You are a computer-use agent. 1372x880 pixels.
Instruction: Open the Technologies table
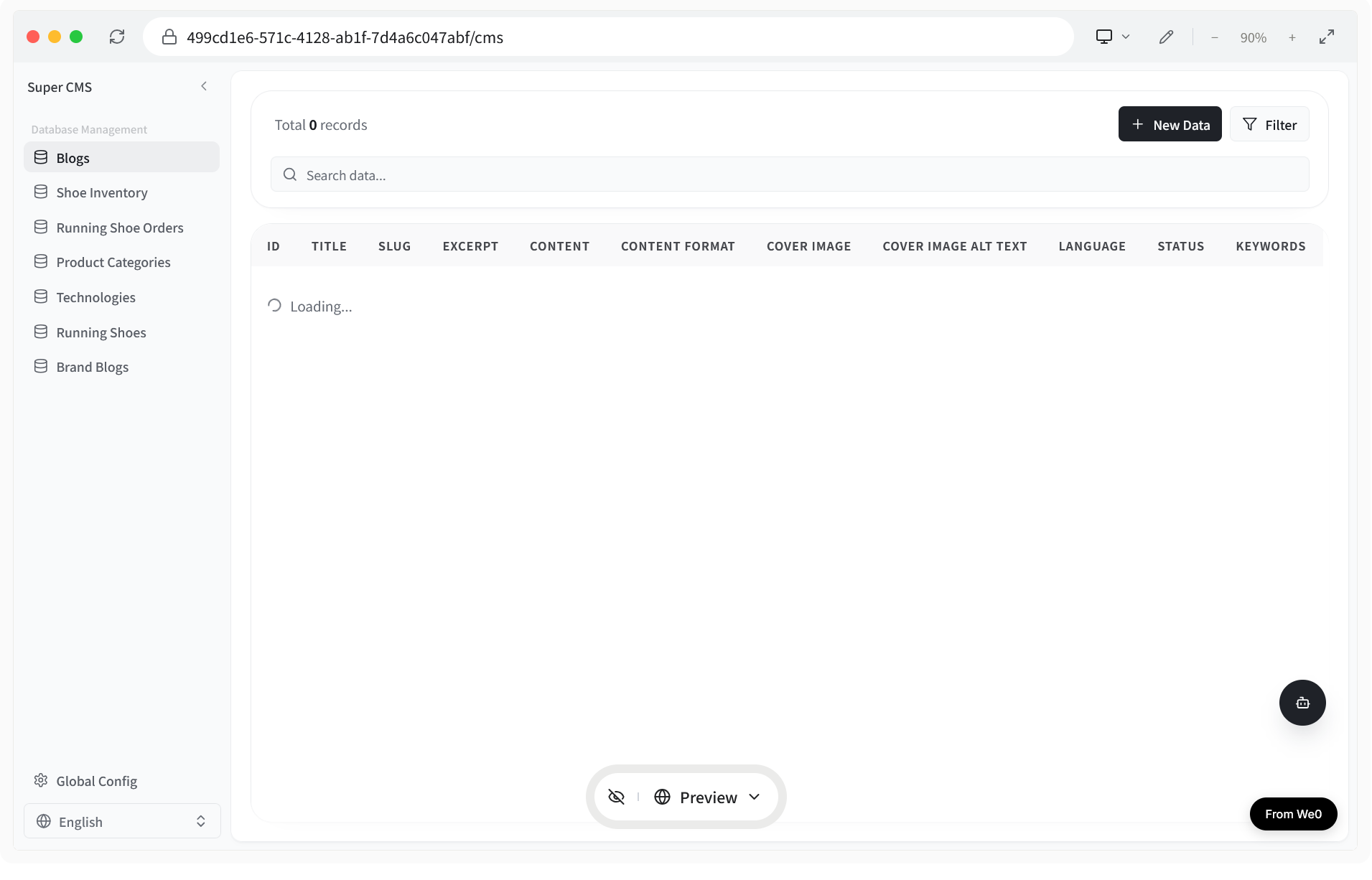tap(121, 297)
